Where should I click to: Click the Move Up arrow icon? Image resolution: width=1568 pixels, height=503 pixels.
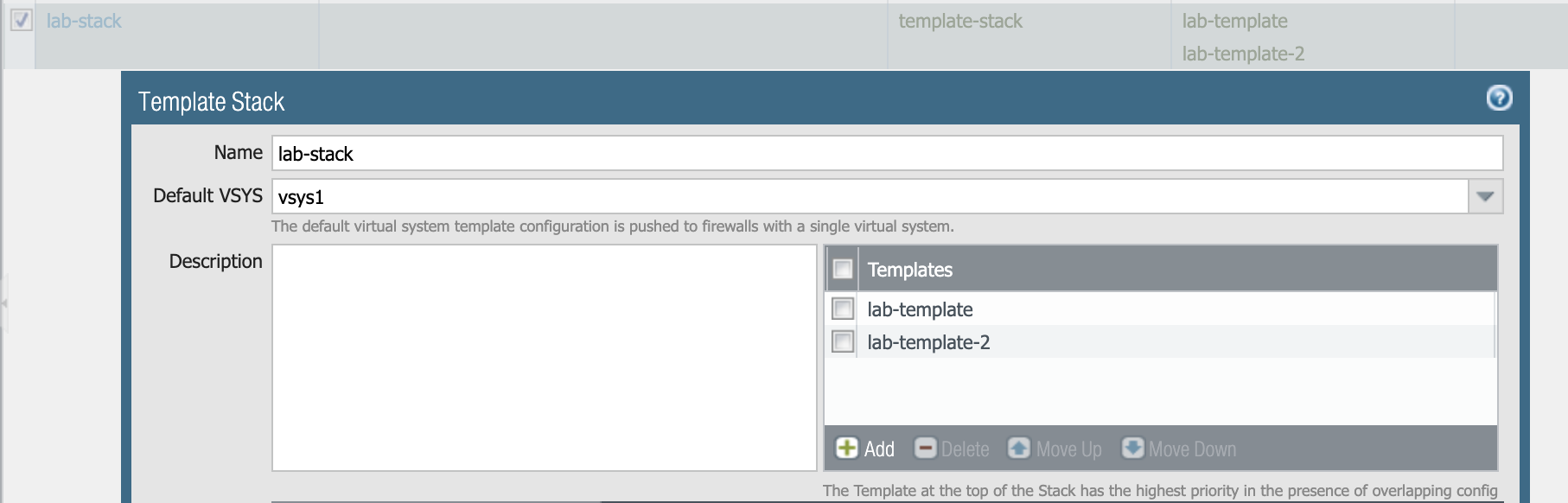[x=1019, y=449]
